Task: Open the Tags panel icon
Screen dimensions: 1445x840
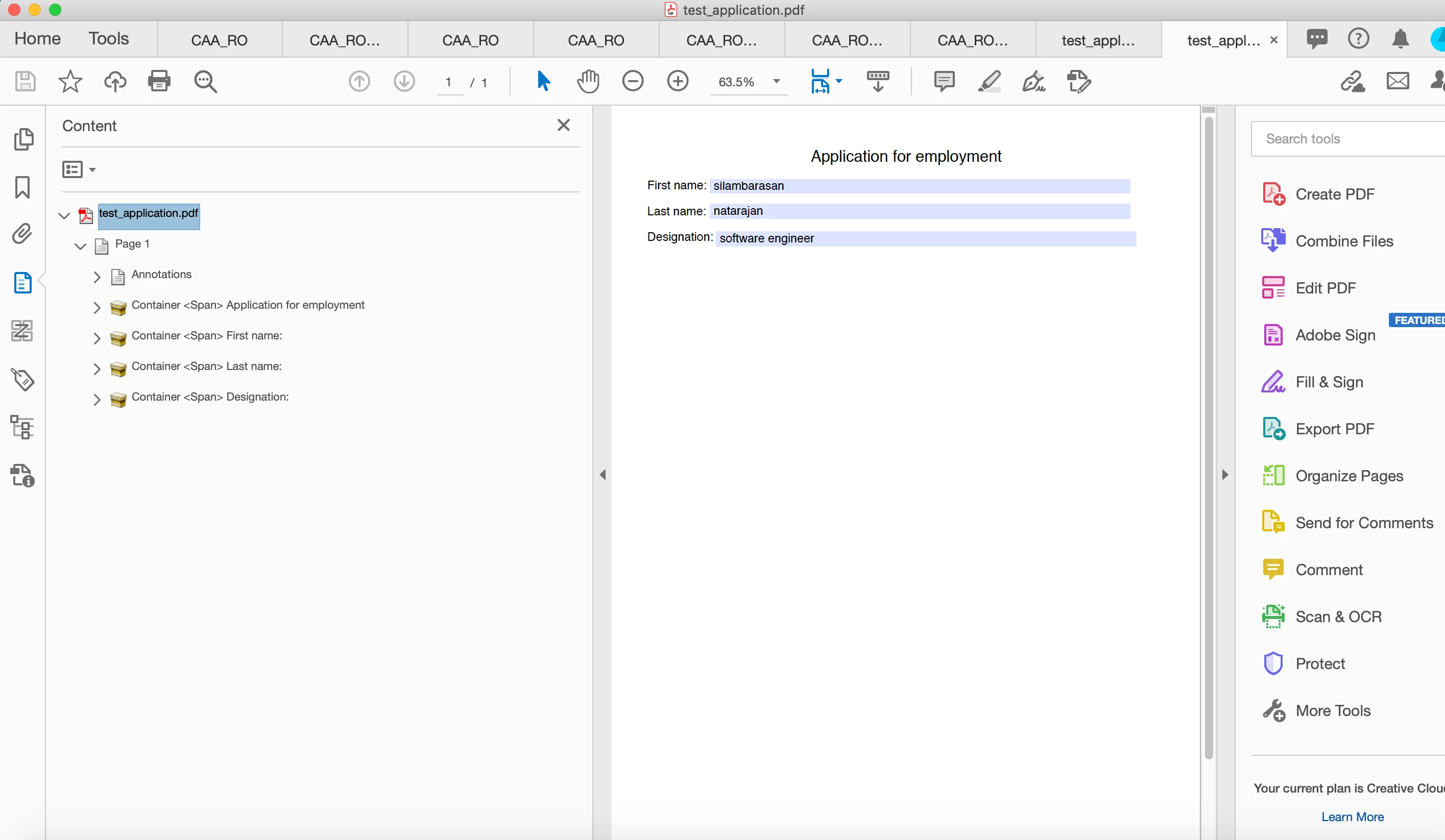Action: 22,379
